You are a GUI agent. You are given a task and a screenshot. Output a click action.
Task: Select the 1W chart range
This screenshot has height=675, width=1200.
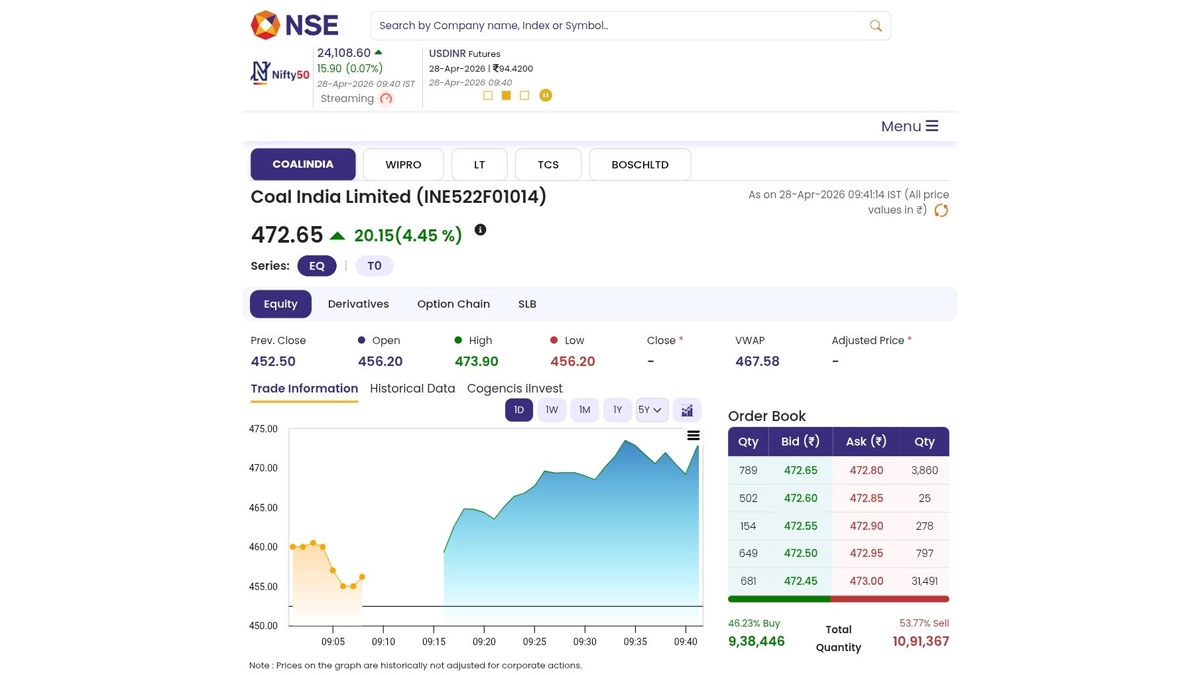pyautogui.click(x=551, y=410)
